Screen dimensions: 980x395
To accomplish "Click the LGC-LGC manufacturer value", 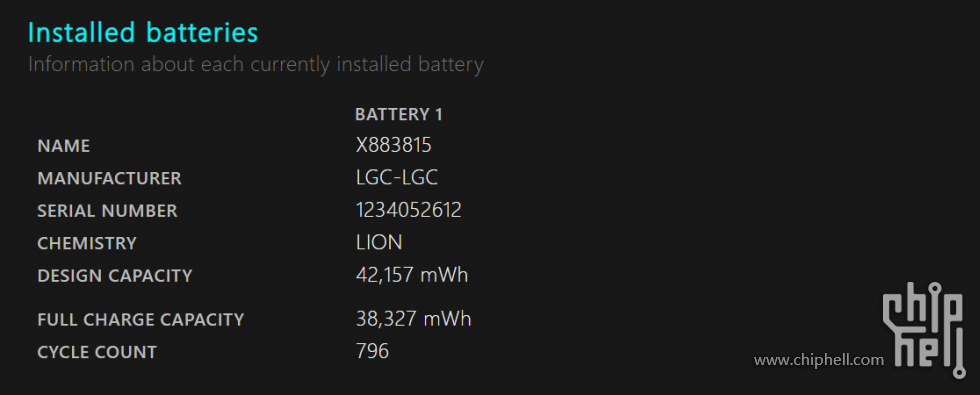I will (397, 178).
